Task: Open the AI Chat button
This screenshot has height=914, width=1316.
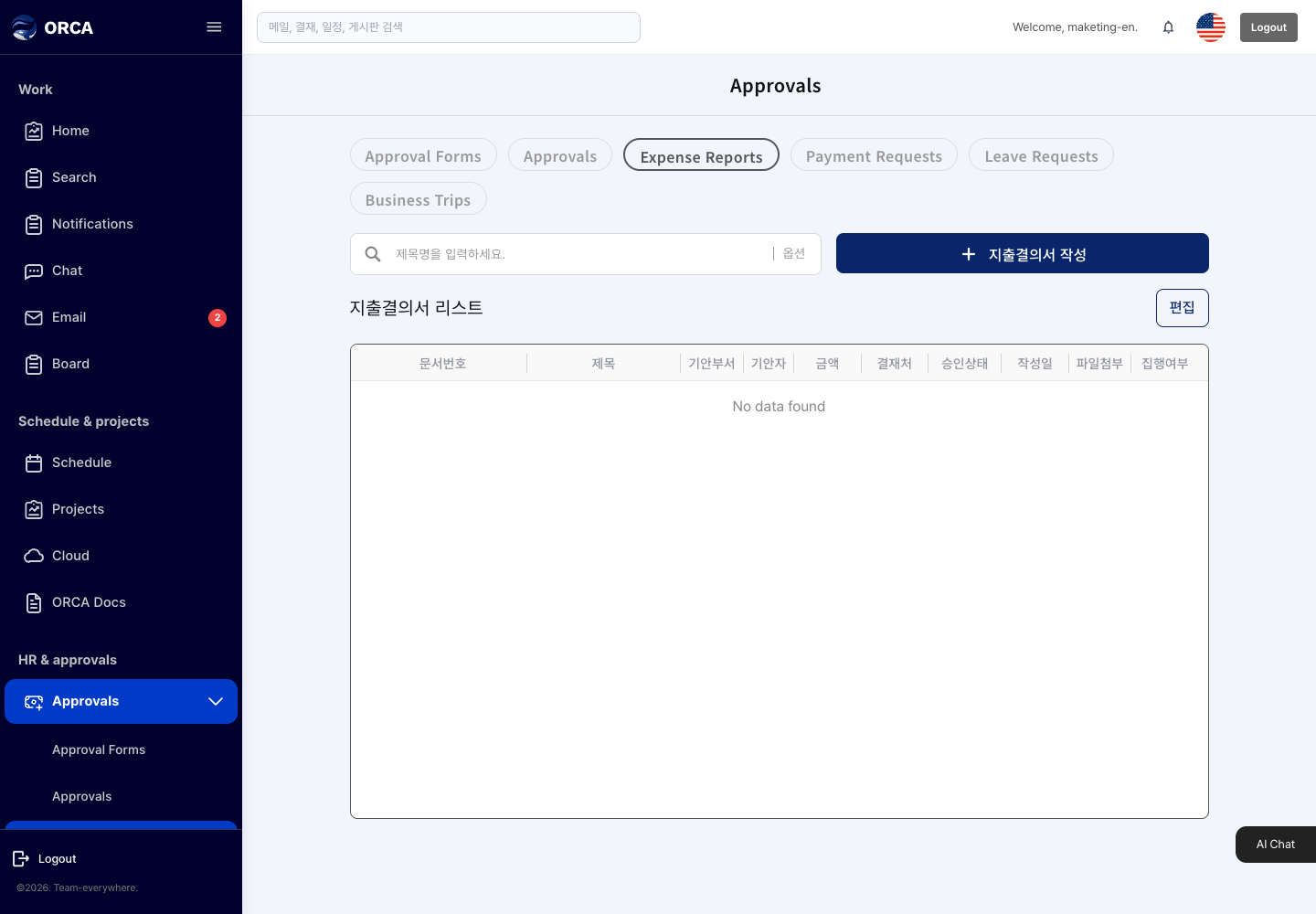Action: click(1276, 845)
